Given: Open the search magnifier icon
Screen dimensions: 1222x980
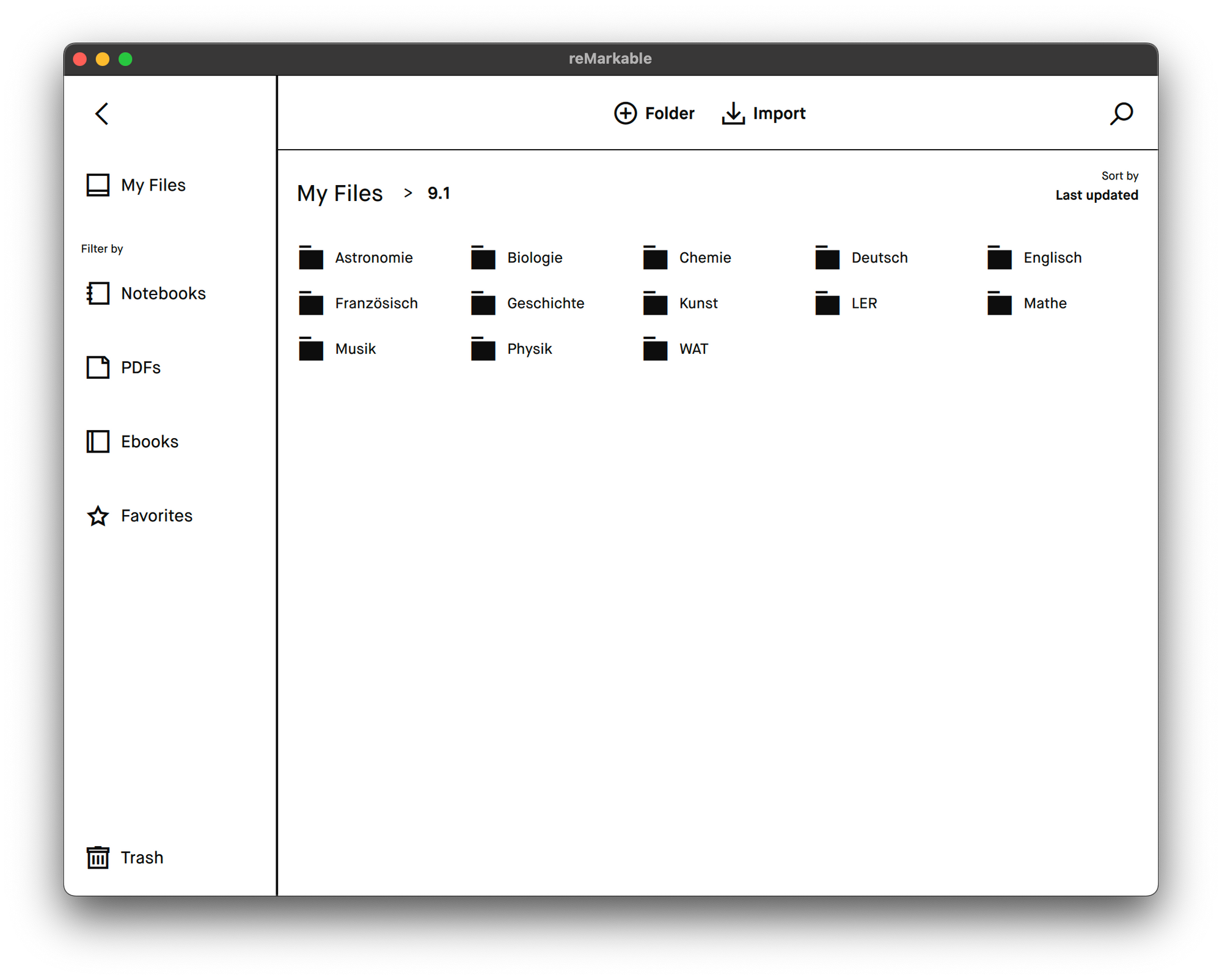Looking at the screenshot, I should [x=1122, y=114].
